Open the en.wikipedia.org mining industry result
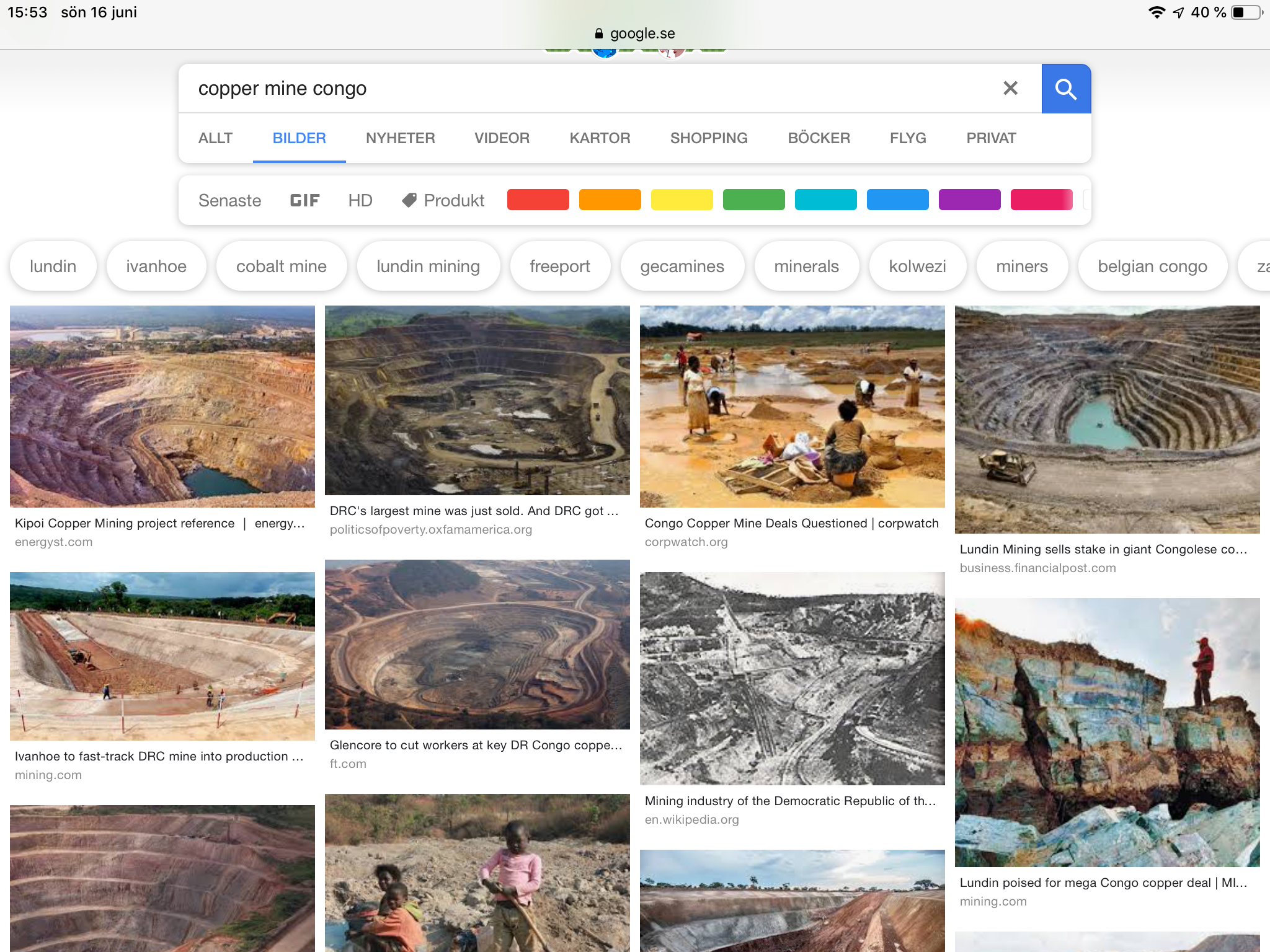1270x952 pixels. [x=790, y=801]
